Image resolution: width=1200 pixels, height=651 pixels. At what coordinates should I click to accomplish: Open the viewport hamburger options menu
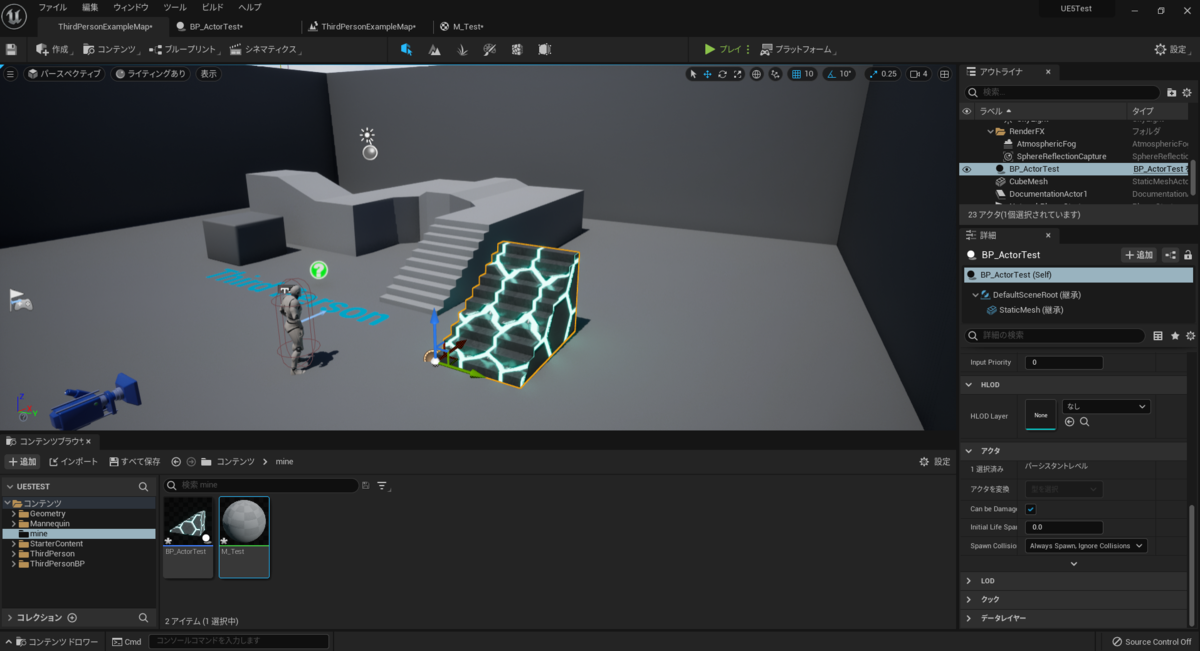10,74
